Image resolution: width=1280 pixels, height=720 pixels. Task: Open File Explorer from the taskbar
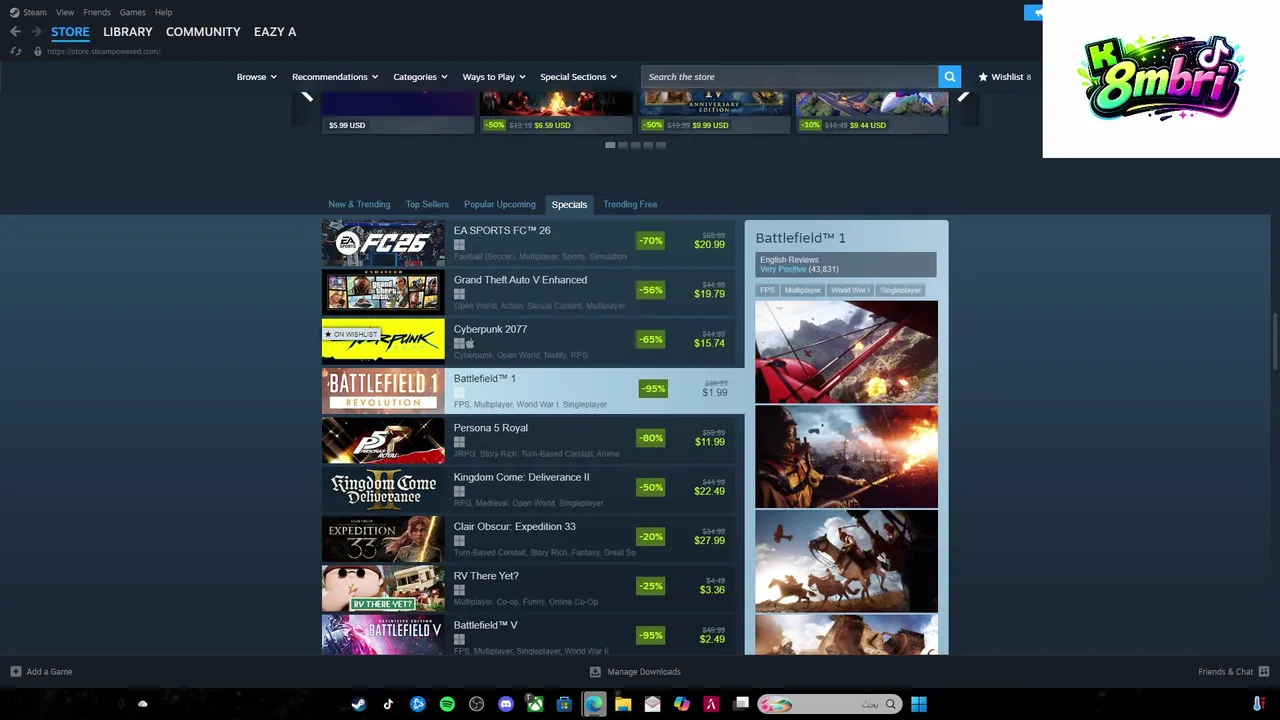(623, 704)
